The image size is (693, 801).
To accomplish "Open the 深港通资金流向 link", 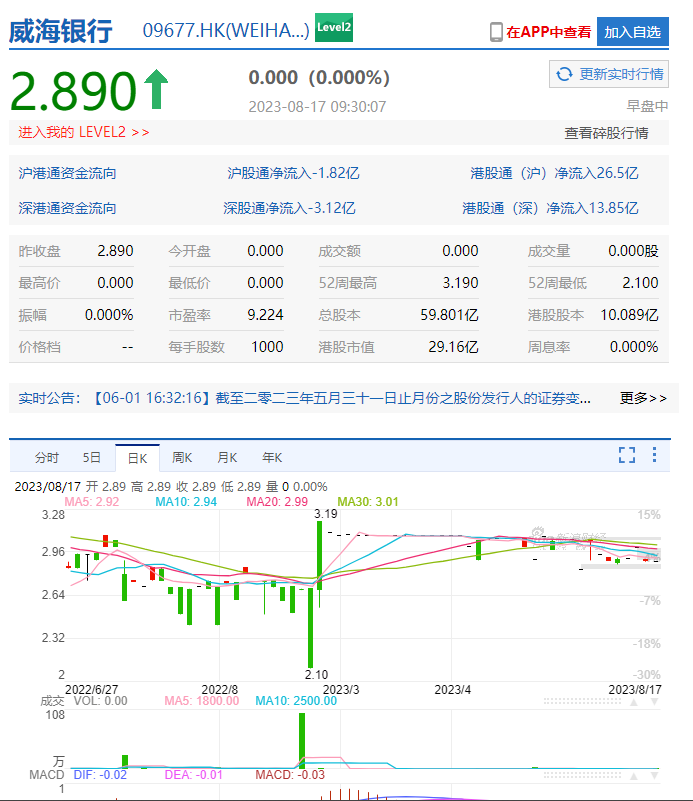I will tap(67, 208).
